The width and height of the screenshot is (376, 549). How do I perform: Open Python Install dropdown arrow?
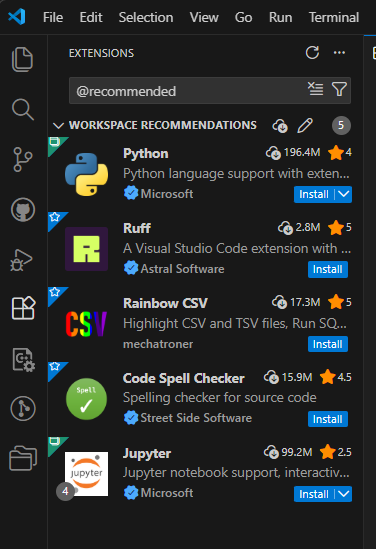point(344,194)
